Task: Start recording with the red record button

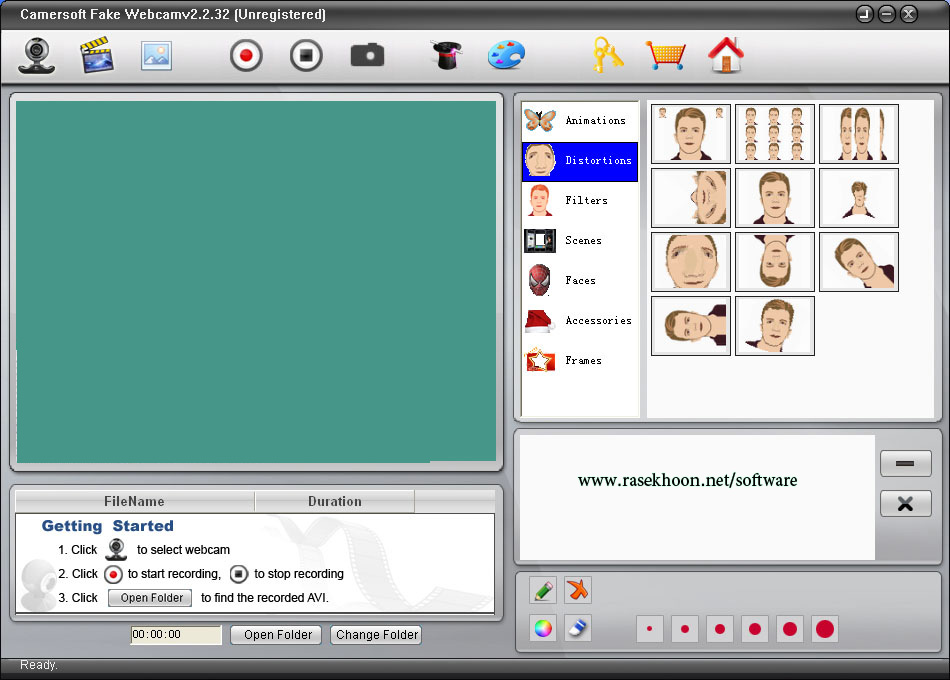Action: tap(246, 55)
